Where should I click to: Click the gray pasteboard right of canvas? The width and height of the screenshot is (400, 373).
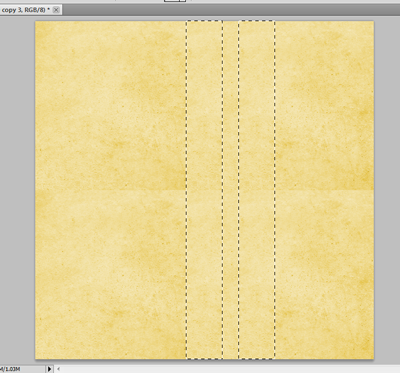[x=387, y=190]
